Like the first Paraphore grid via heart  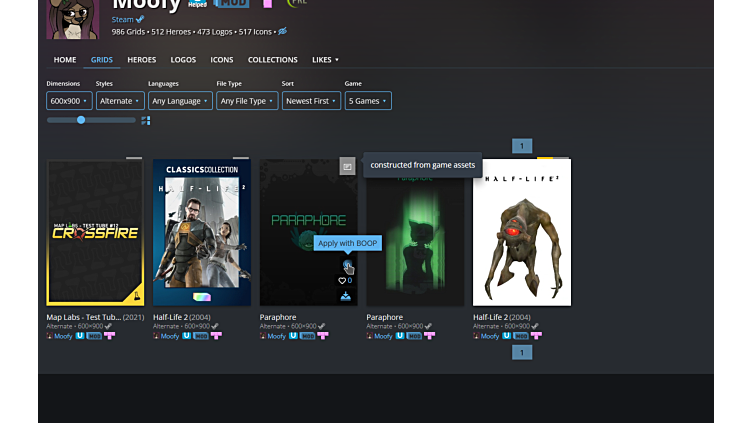point(342,281)
